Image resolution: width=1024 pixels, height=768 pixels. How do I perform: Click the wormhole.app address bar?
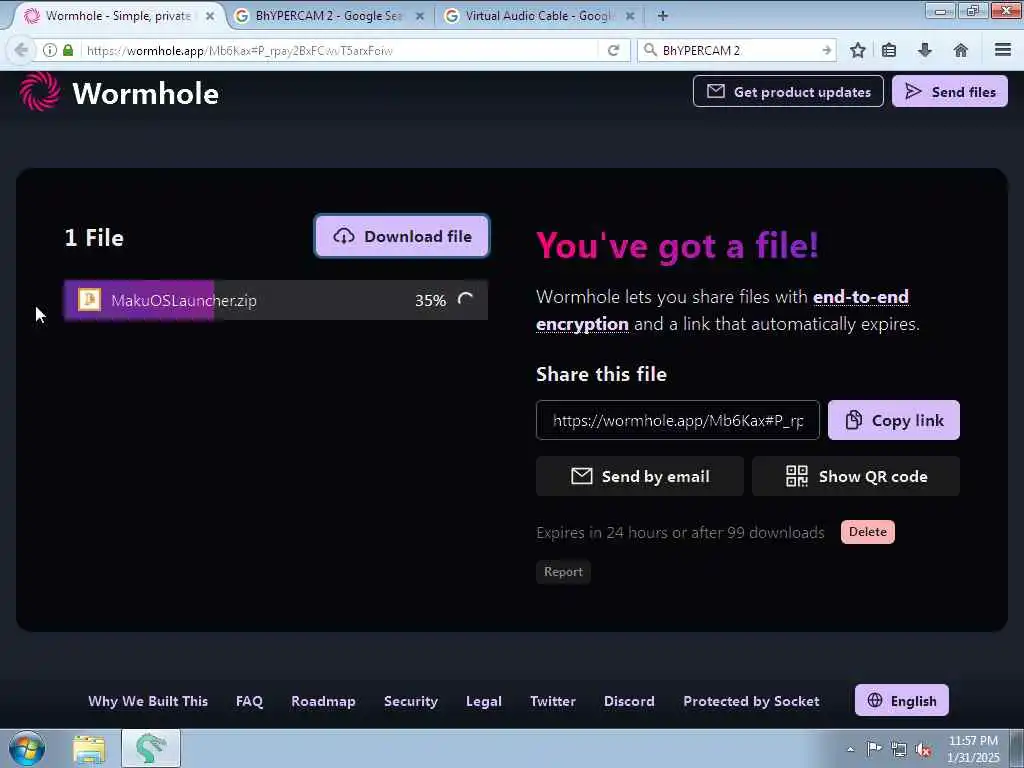340,50
